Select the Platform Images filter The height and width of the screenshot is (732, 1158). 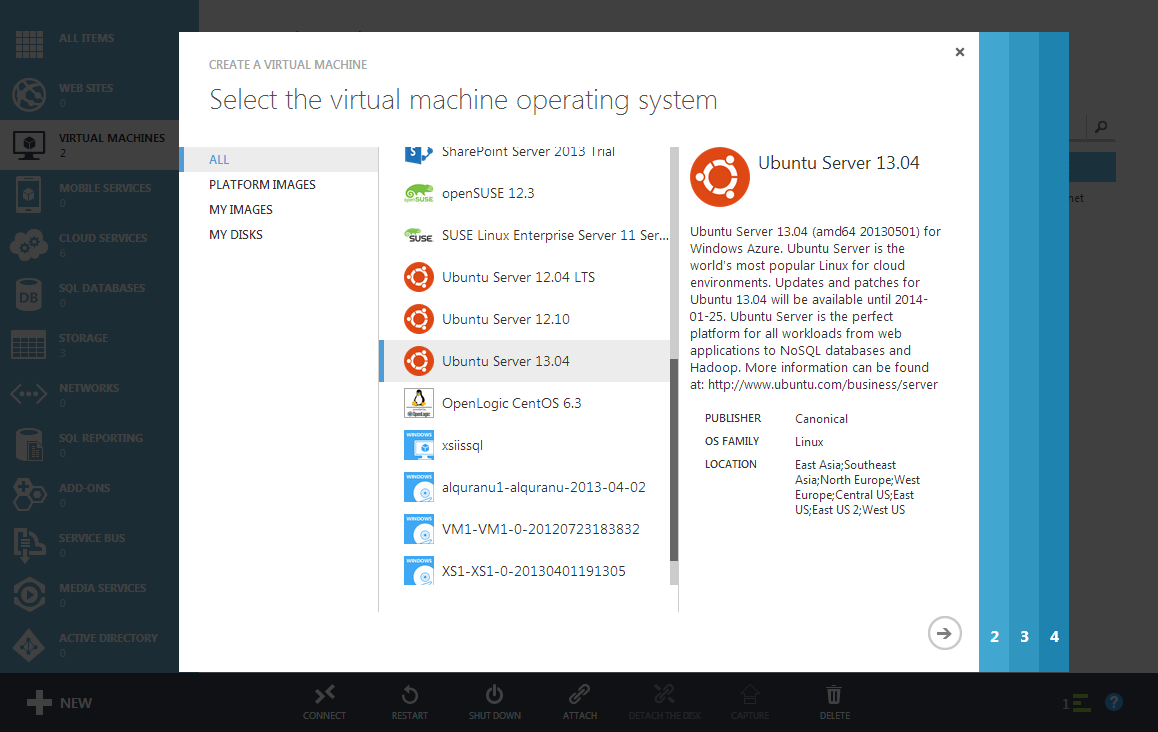262,185
